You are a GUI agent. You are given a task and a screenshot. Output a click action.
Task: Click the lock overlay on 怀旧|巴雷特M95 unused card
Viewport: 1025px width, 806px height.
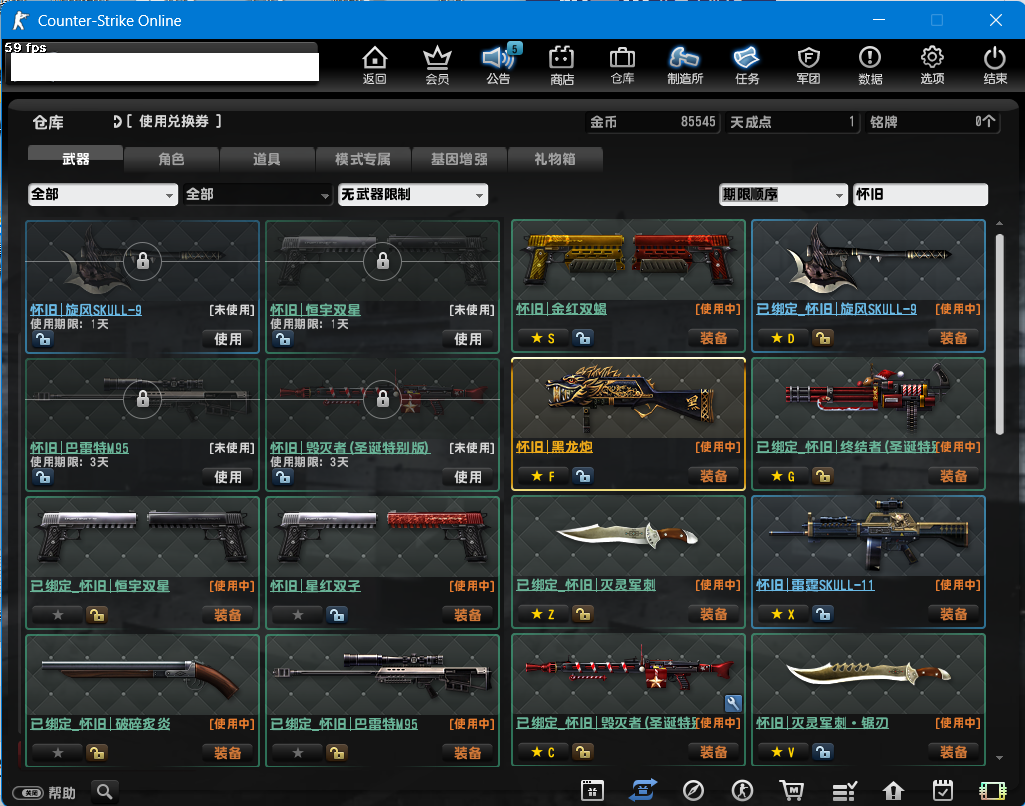pyautogui.click(x=143, y=399)
